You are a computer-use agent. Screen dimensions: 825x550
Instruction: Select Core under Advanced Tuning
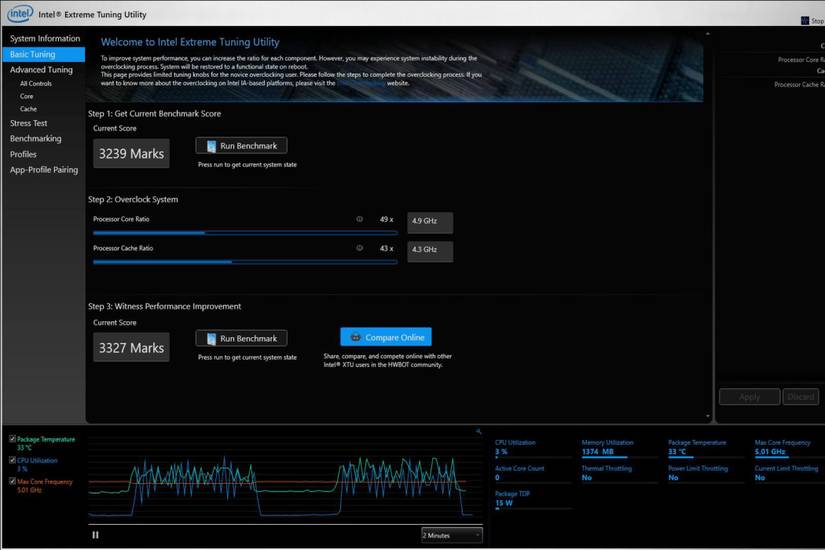coord(26,96)
